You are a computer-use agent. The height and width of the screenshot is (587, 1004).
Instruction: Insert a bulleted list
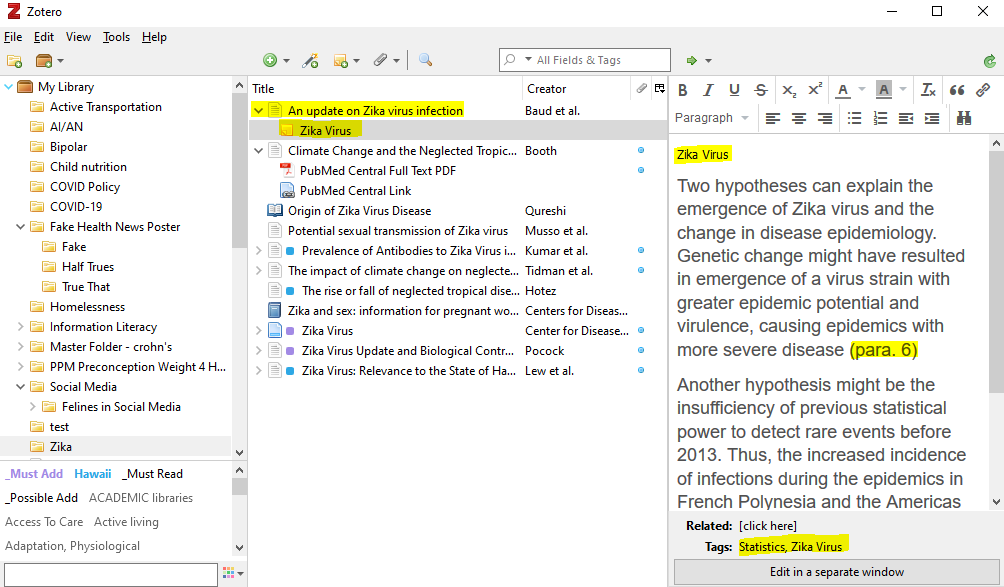pyautogui.click(x=854, y=118)
